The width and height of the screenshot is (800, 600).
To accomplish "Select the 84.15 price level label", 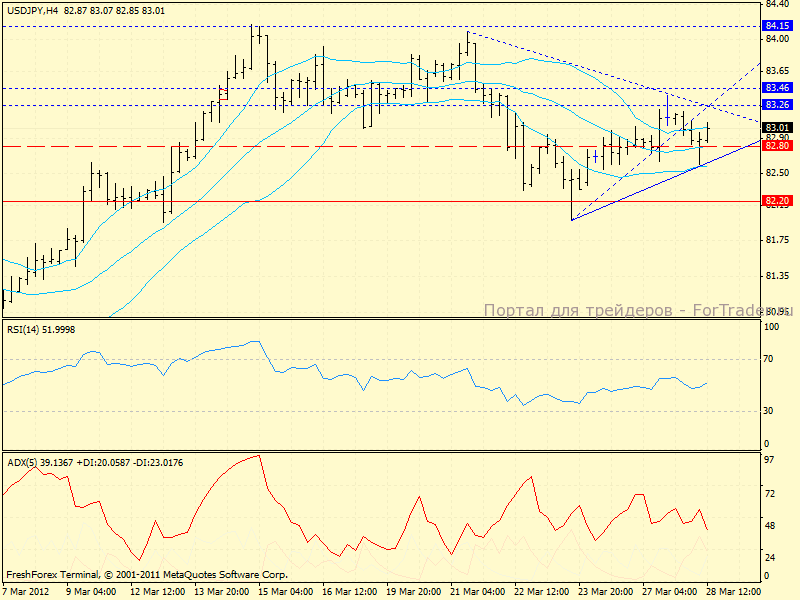I will click(x=778, y=25).
